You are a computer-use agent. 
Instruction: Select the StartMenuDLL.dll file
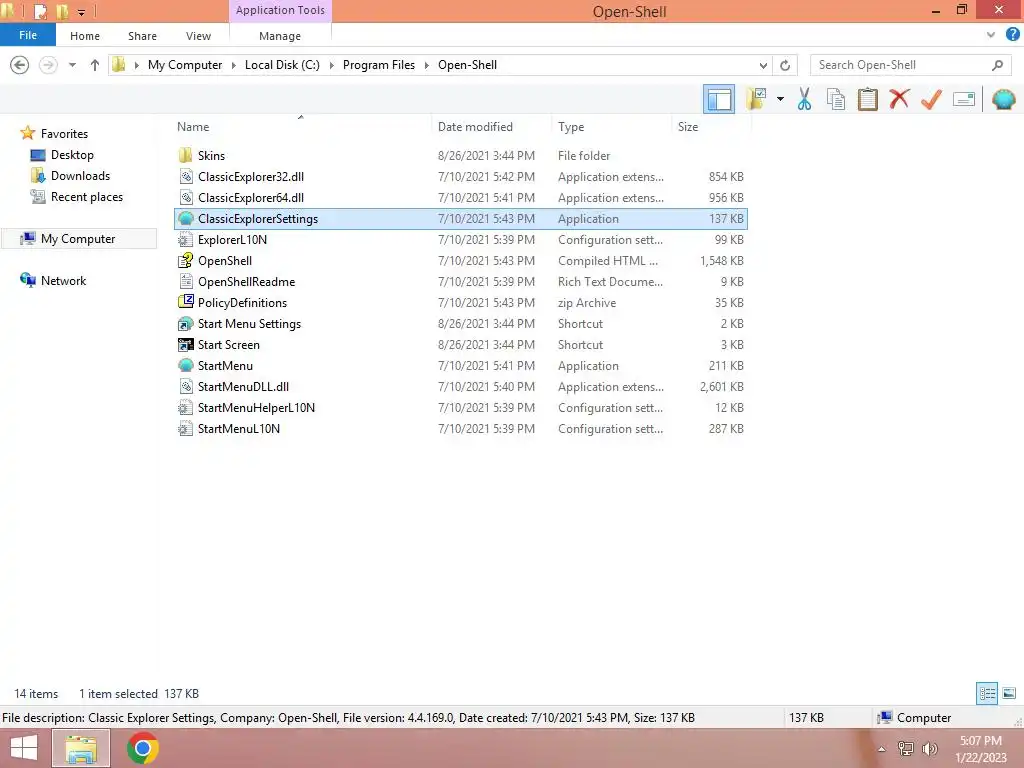click(x=460, y=387)
